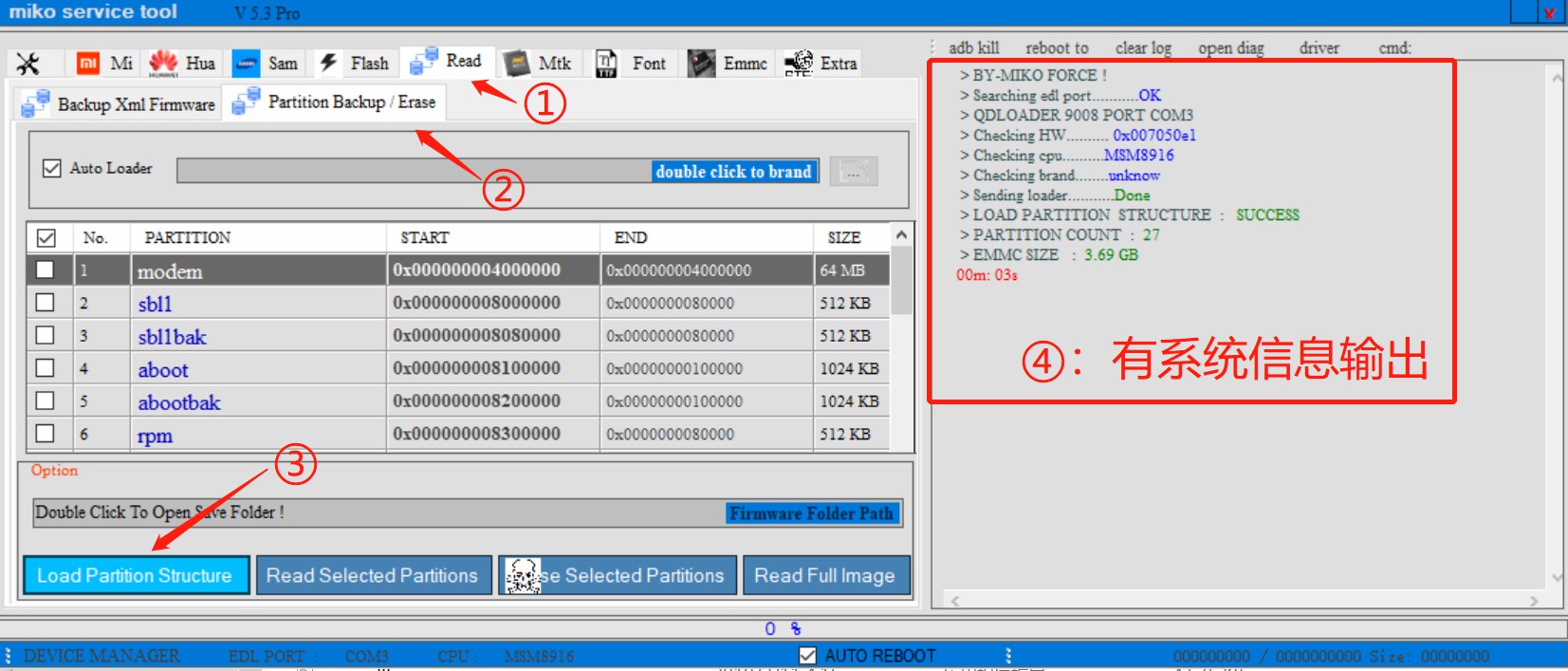
Task: Switch to the Samsung tab icon
Action: click(x=247, y=64)
